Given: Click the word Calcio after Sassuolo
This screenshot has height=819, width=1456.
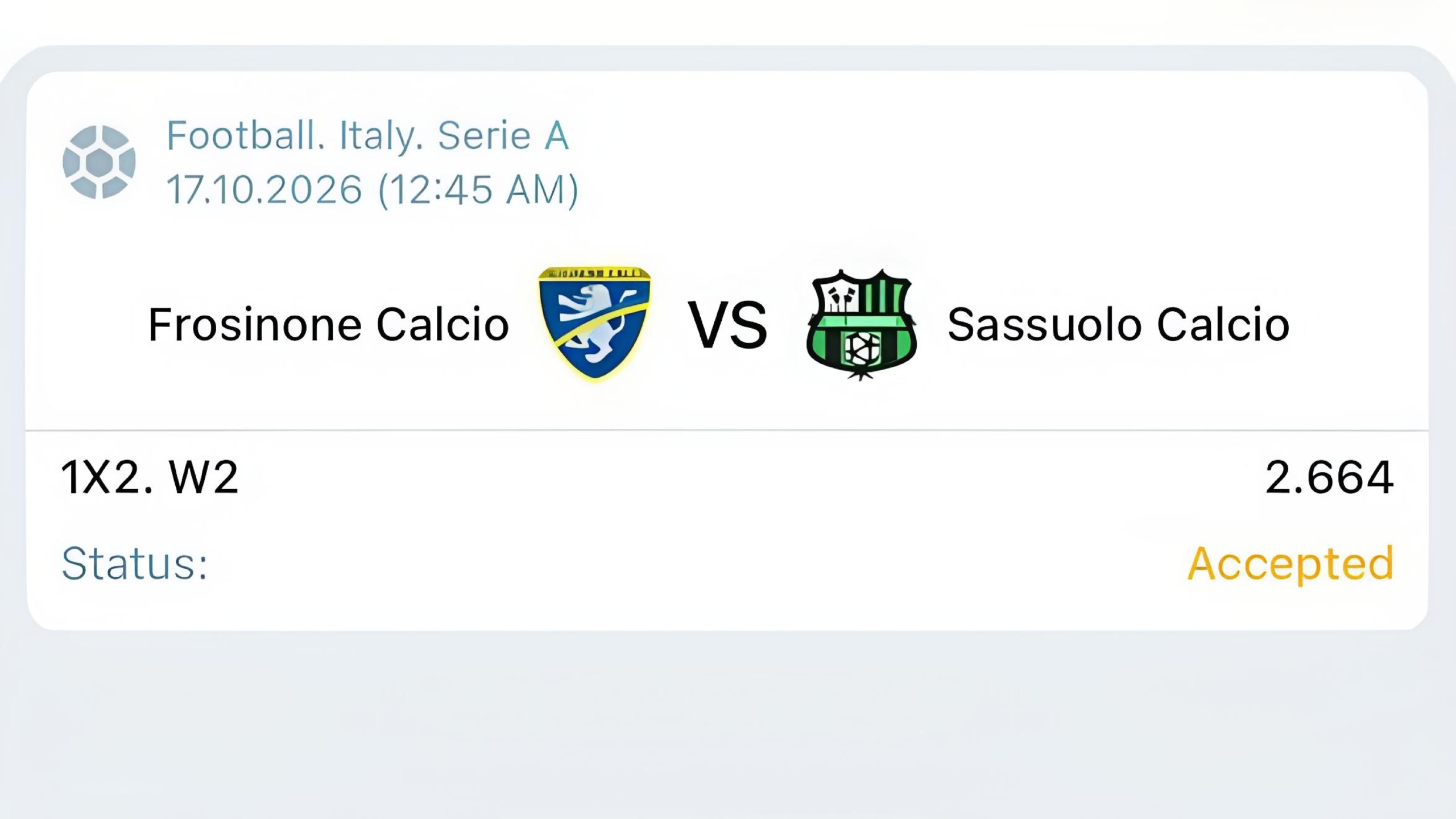Looking at the screenshot, I should click(x=1223, y=325).
